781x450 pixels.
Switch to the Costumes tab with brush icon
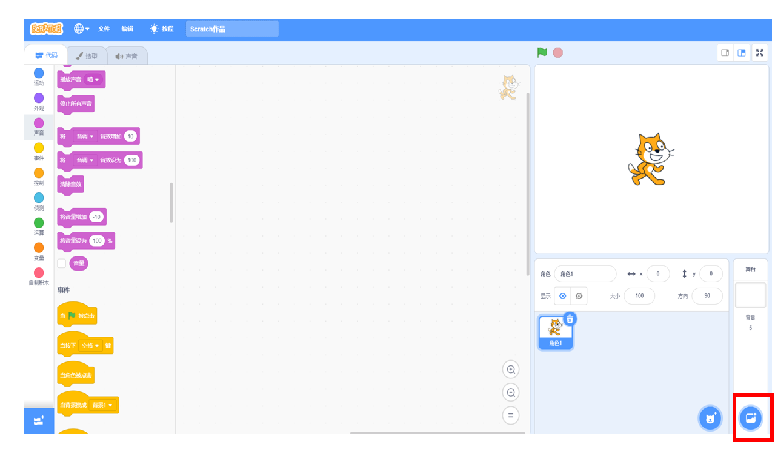[x=87, y=56]
